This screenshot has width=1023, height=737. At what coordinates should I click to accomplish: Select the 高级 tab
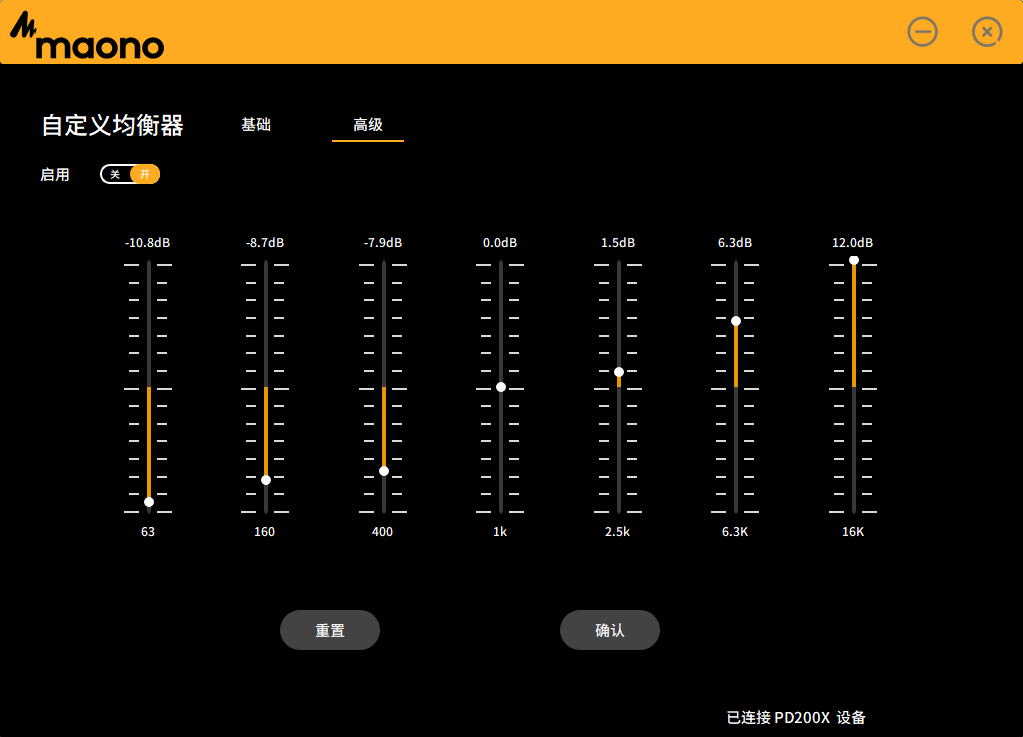click(x=368, y=125)
